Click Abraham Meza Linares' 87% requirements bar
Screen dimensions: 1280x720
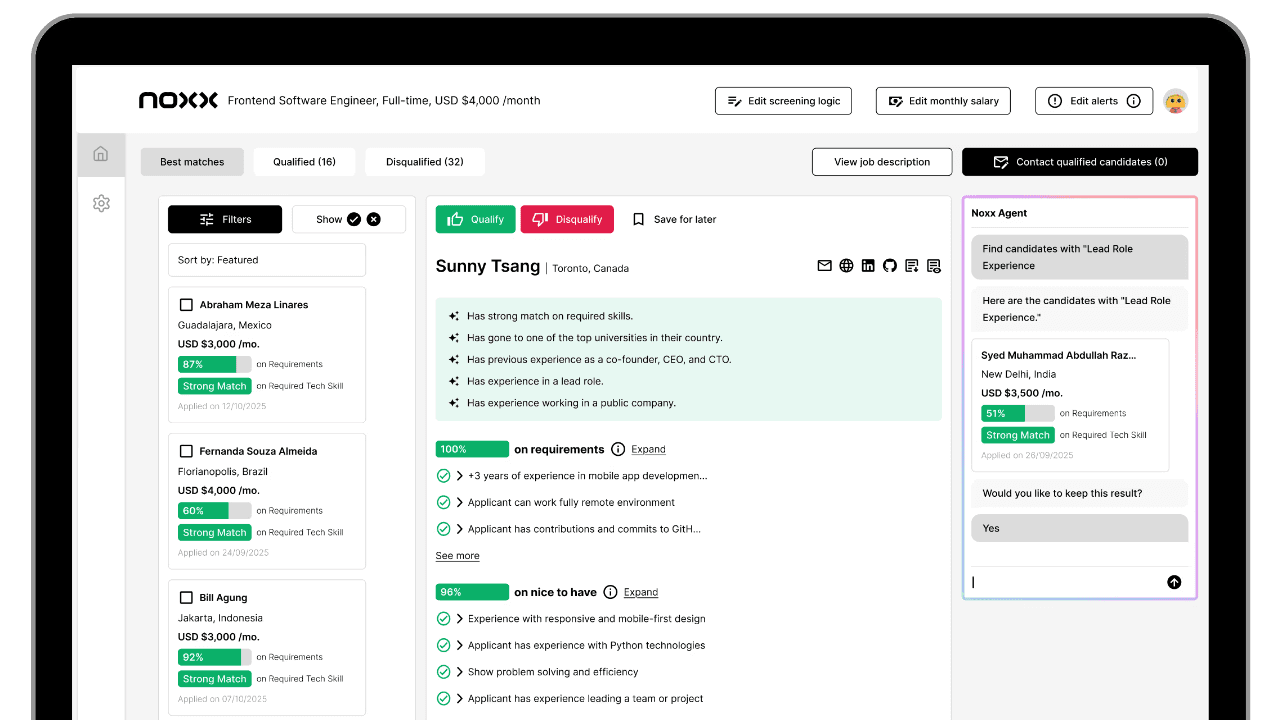(x=215, y=365)
